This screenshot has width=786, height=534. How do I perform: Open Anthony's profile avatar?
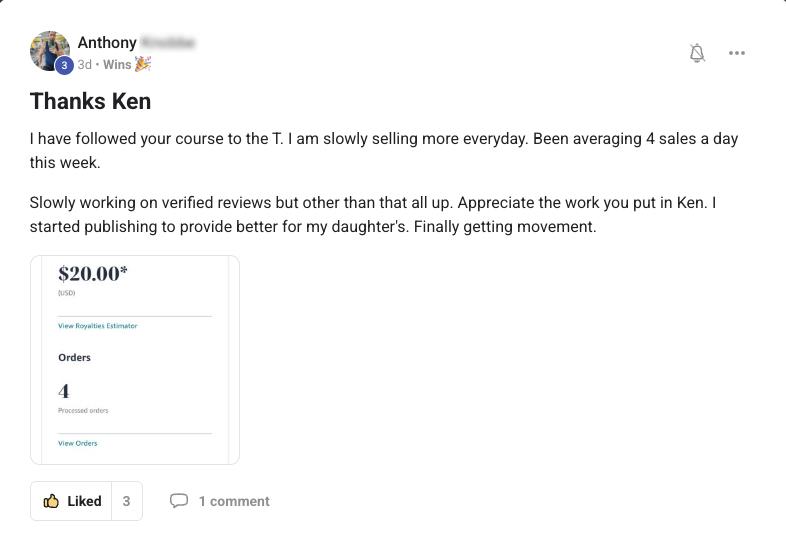pyautogui.click(x=50, y=51)
